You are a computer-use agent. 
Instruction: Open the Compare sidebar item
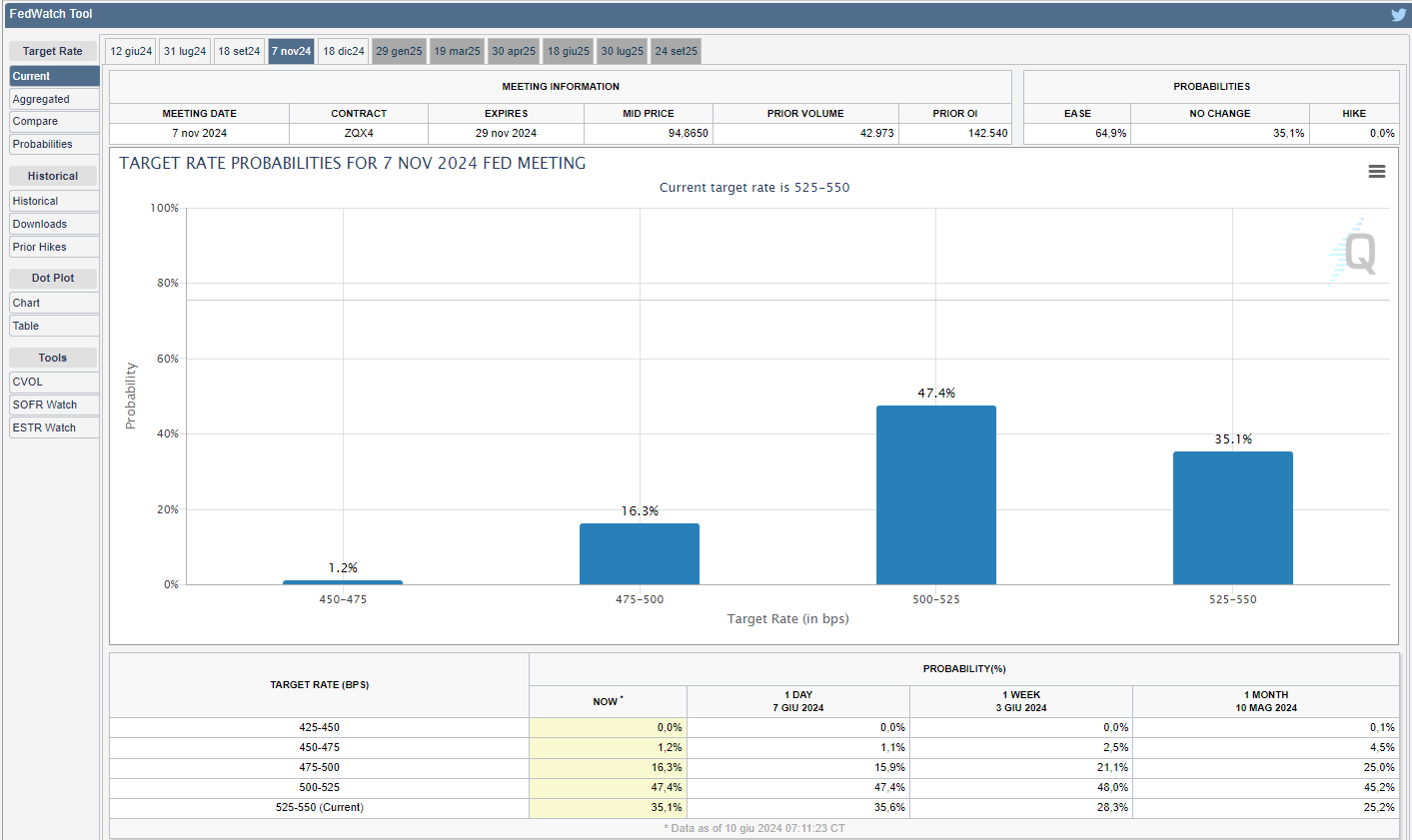coord(54,121)
